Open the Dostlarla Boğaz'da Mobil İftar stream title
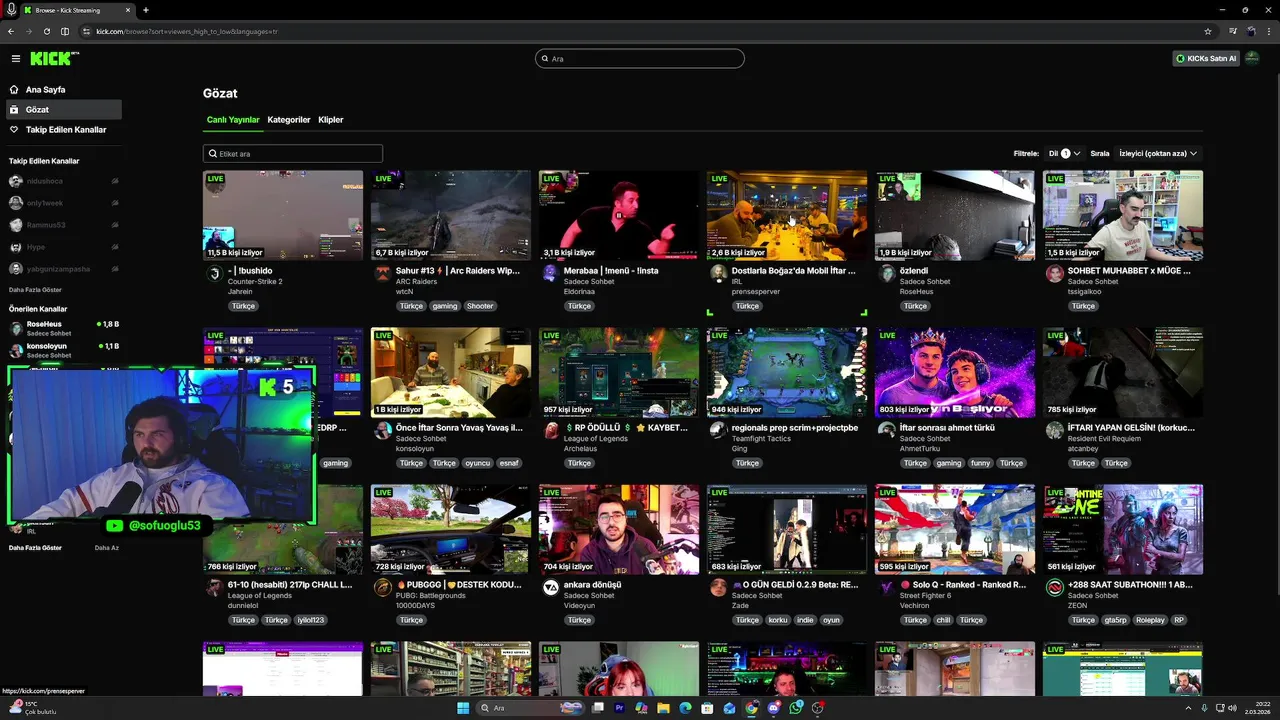1280x720 pixels. [794, 271]
